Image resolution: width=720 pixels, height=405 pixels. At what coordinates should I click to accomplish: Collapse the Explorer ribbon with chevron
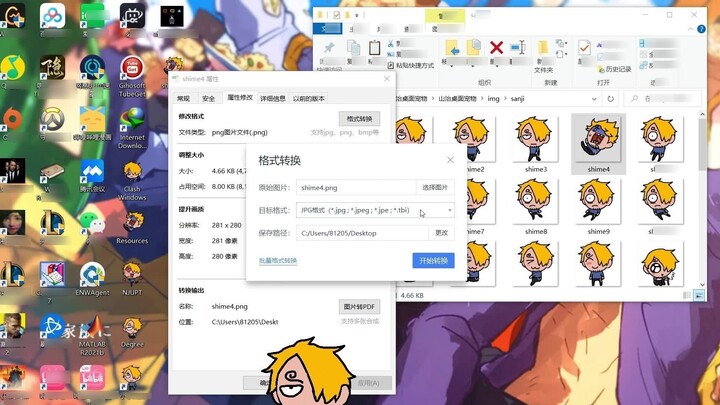(691, 29)
